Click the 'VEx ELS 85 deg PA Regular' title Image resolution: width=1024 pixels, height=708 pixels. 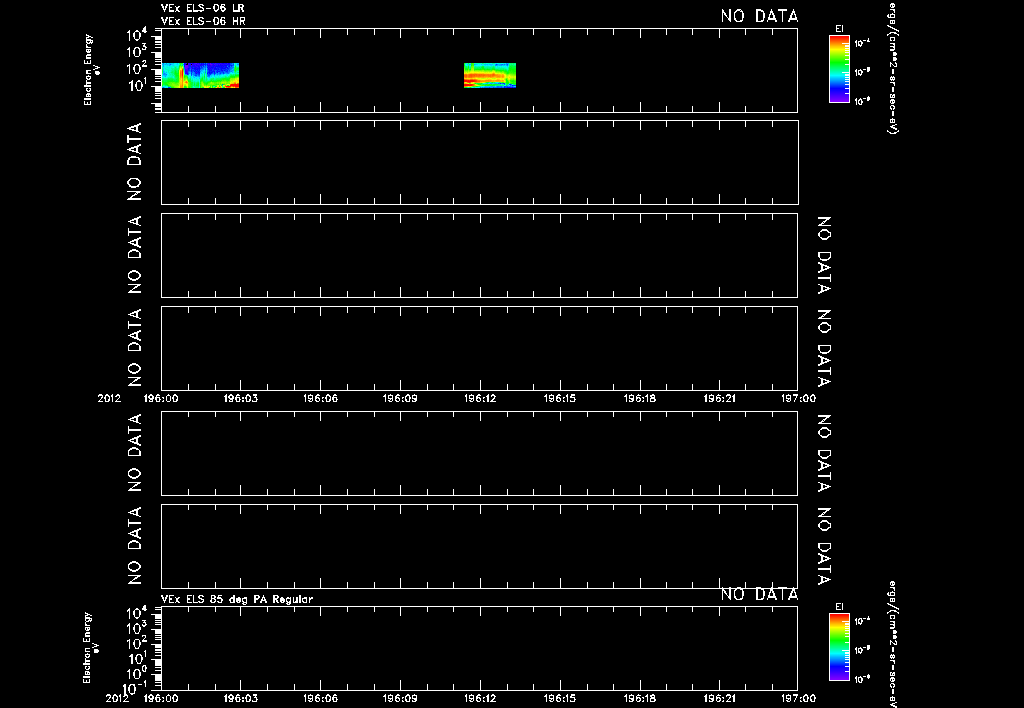(236, 599)
